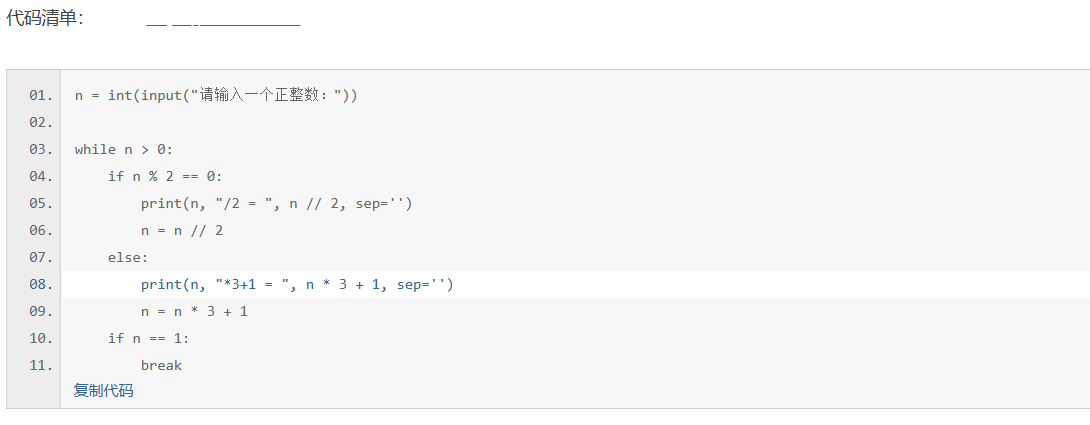Click the 复制代码 link

click(x=103, y=390)
